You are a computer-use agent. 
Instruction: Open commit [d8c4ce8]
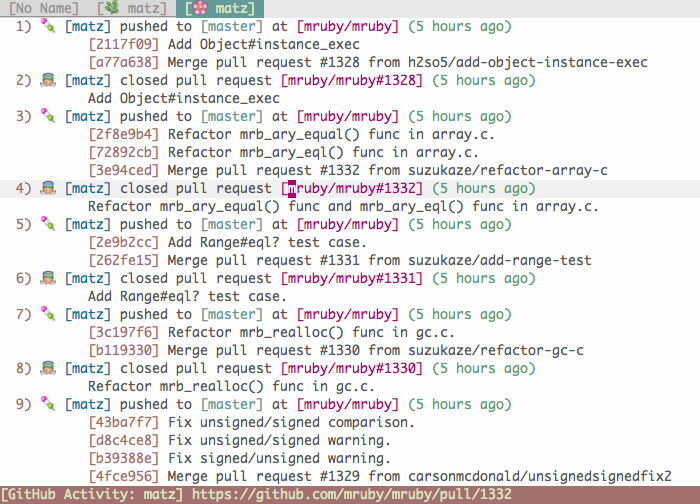click(x=124, y=441)
